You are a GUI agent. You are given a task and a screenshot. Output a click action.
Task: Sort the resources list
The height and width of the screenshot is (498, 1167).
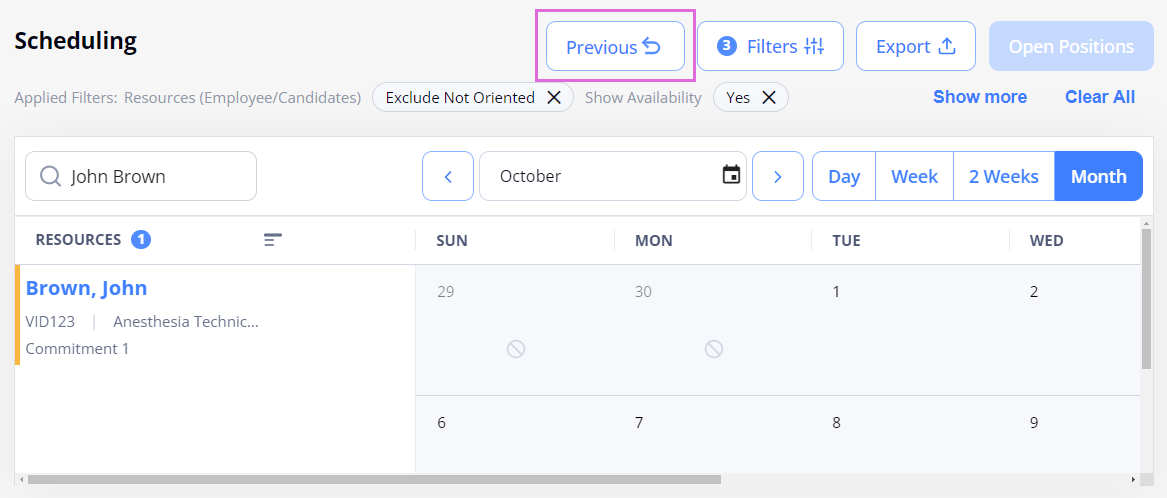tap(273, 240)
